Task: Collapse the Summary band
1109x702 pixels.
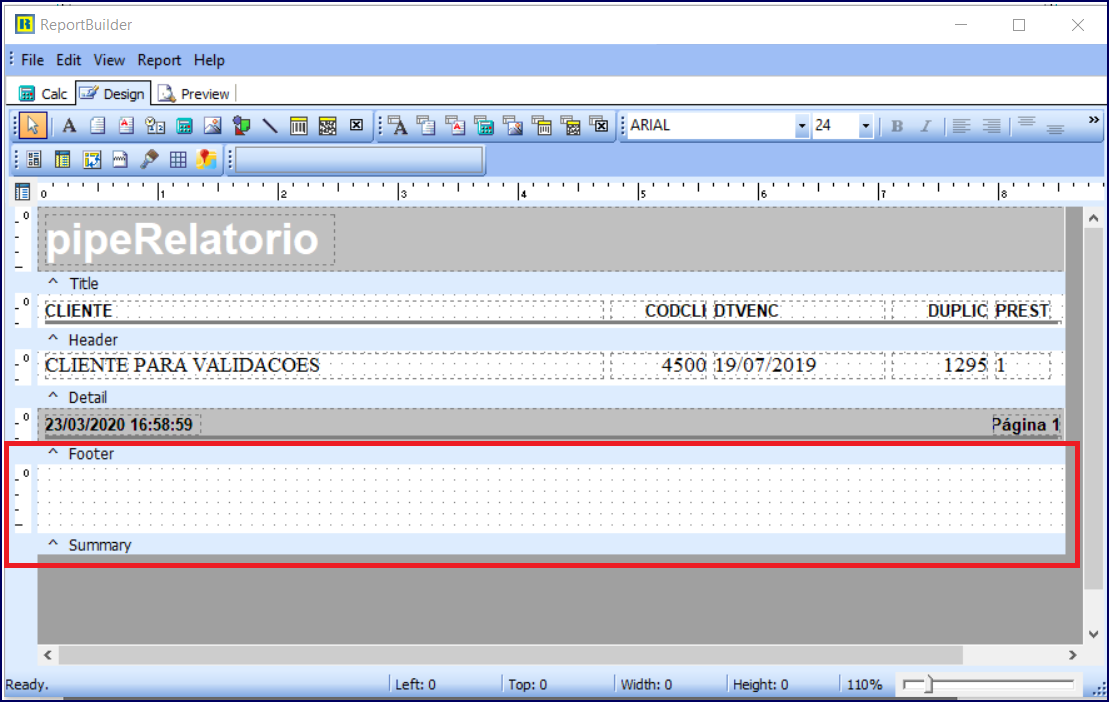Action: point(53,544)
